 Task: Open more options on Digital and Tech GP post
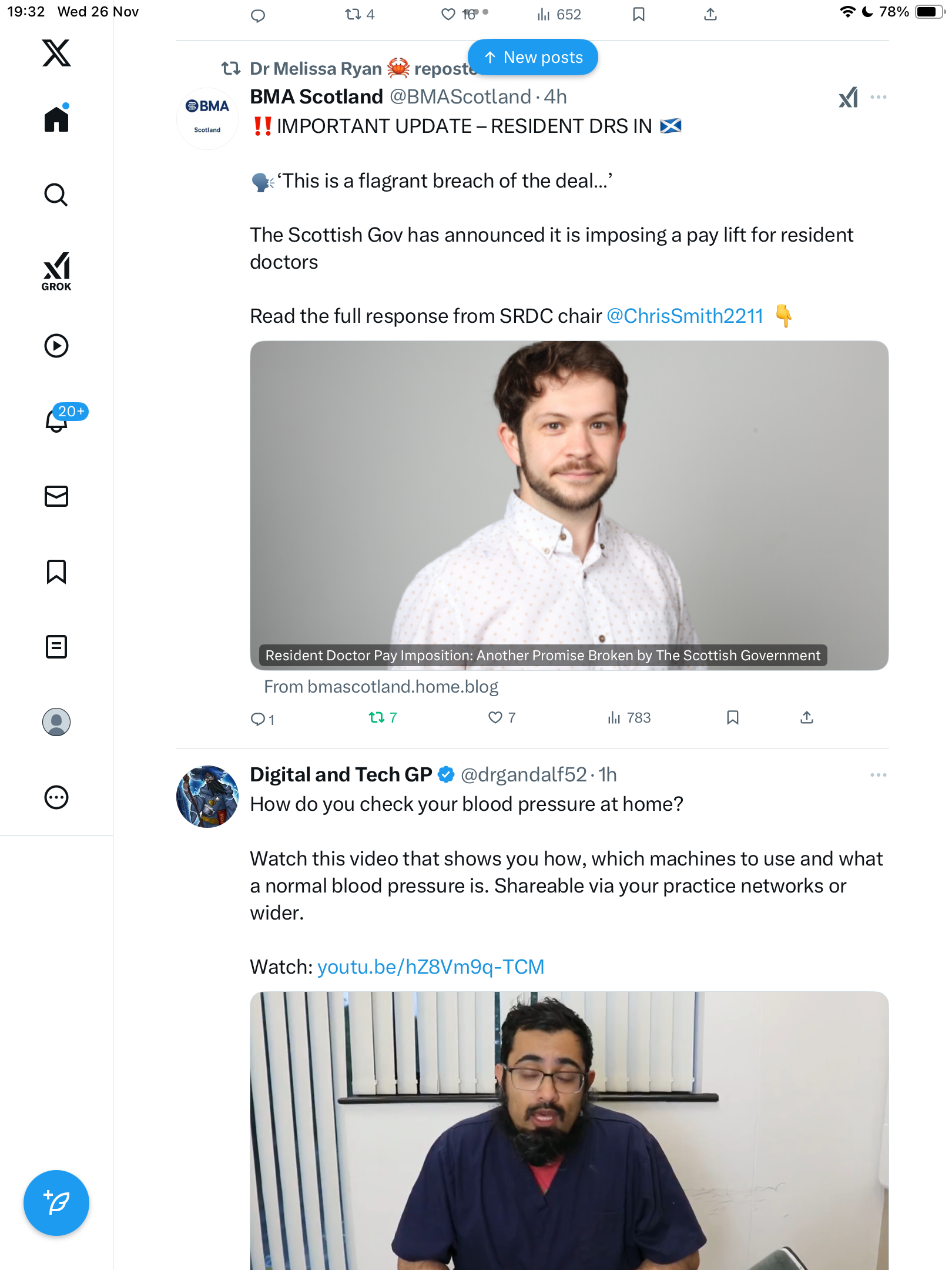878,775
